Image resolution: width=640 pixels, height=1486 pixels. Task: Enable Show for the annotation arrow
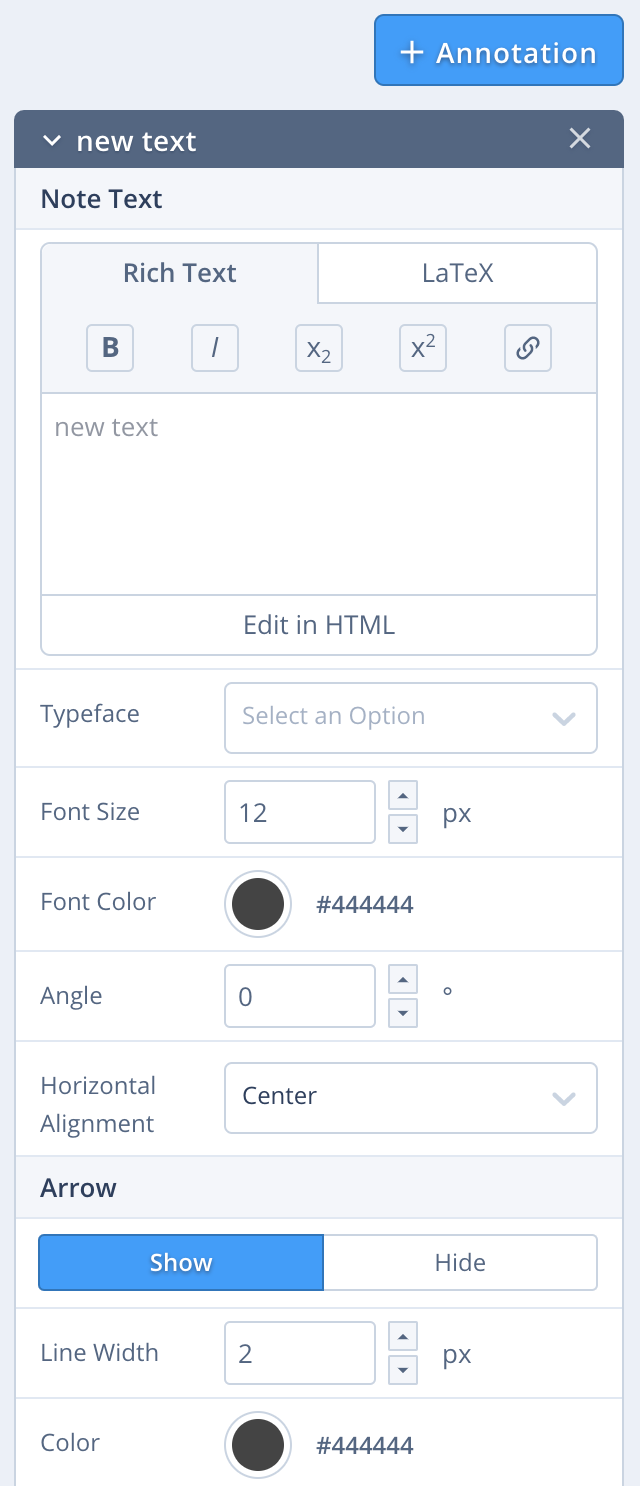pyautogui.click(x=180, y=1262)
